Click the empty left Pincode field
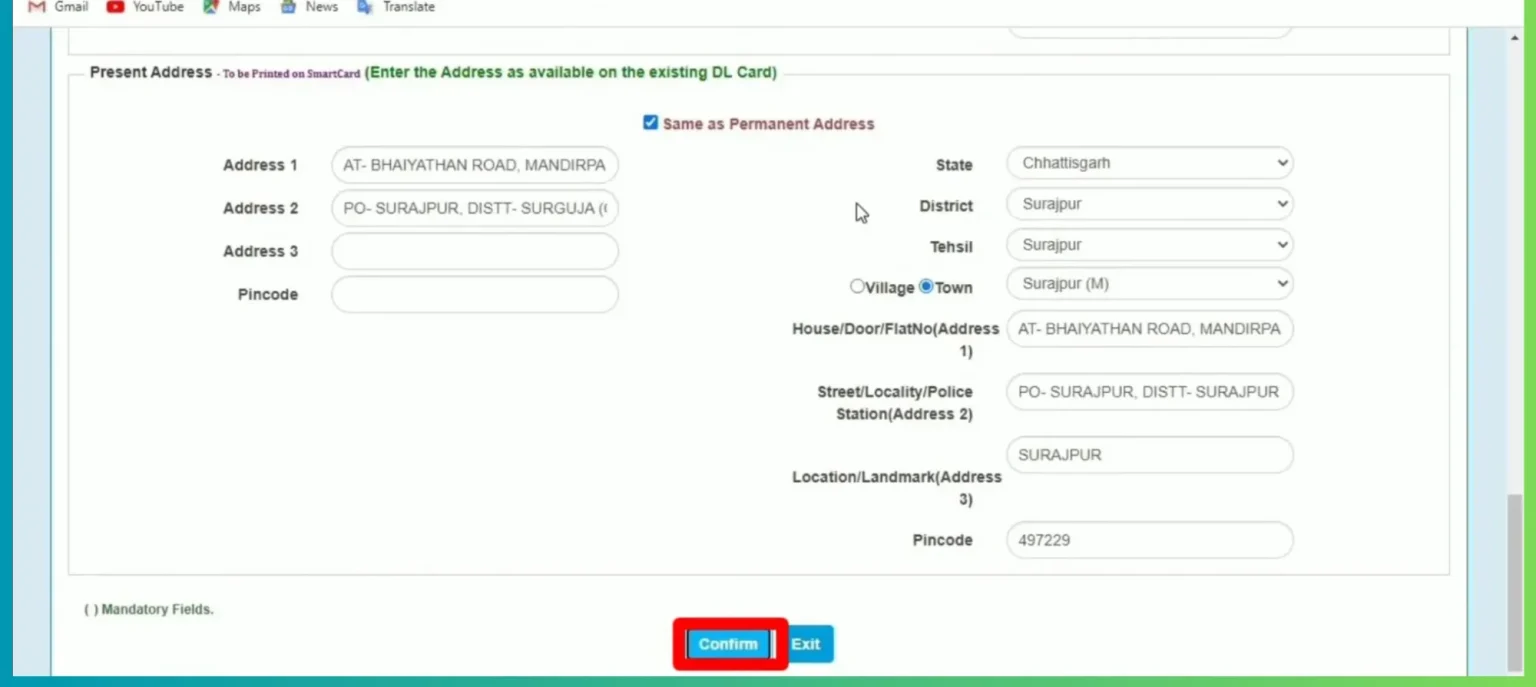The width and height of the screenshot is (1536, 687). [x=475, y=294]
